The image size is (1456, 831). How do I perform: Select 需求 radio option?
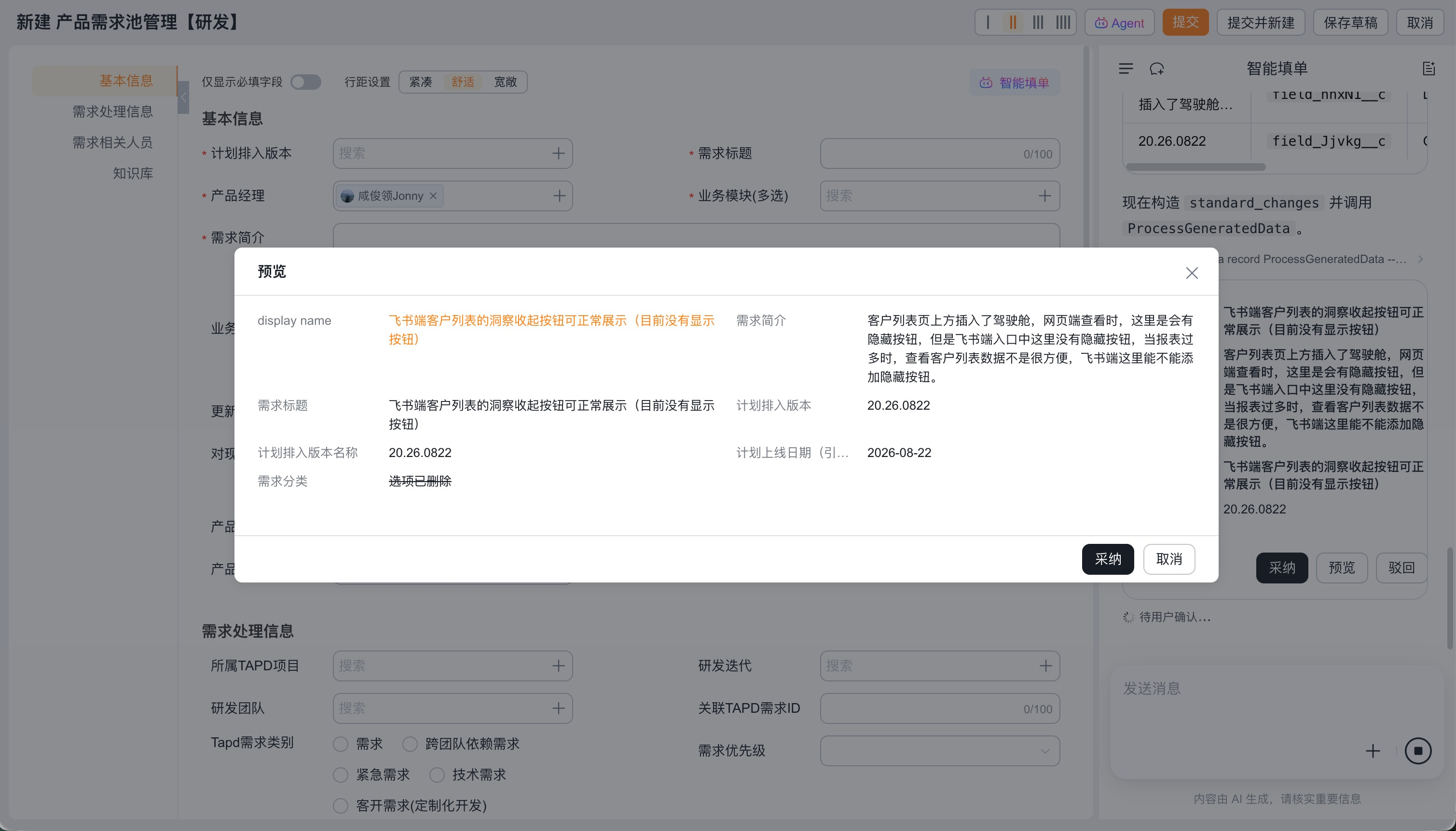coord(341,744)
